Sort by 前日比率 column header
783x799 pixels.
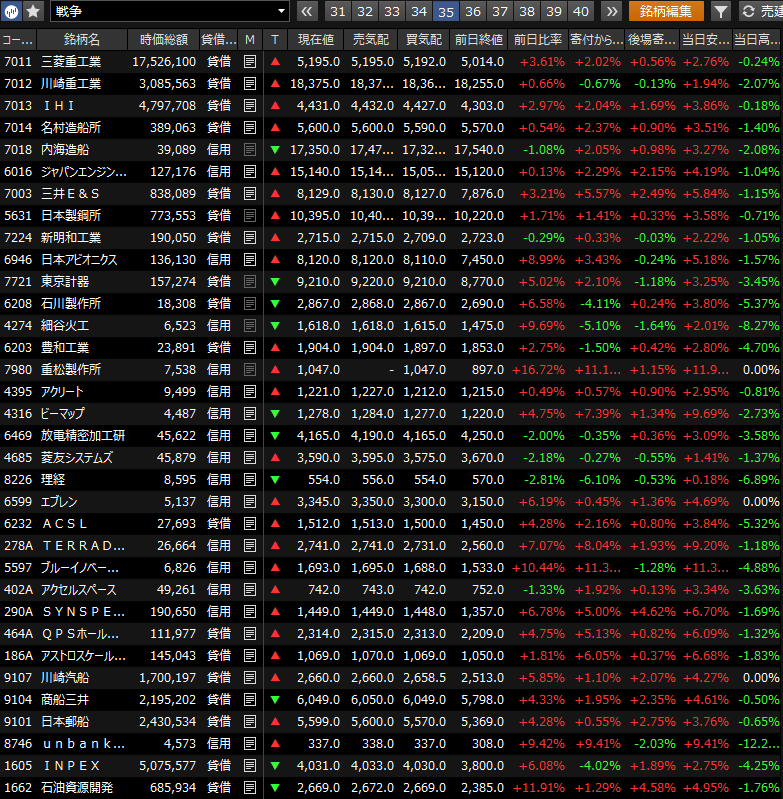(x=537, y=40)
